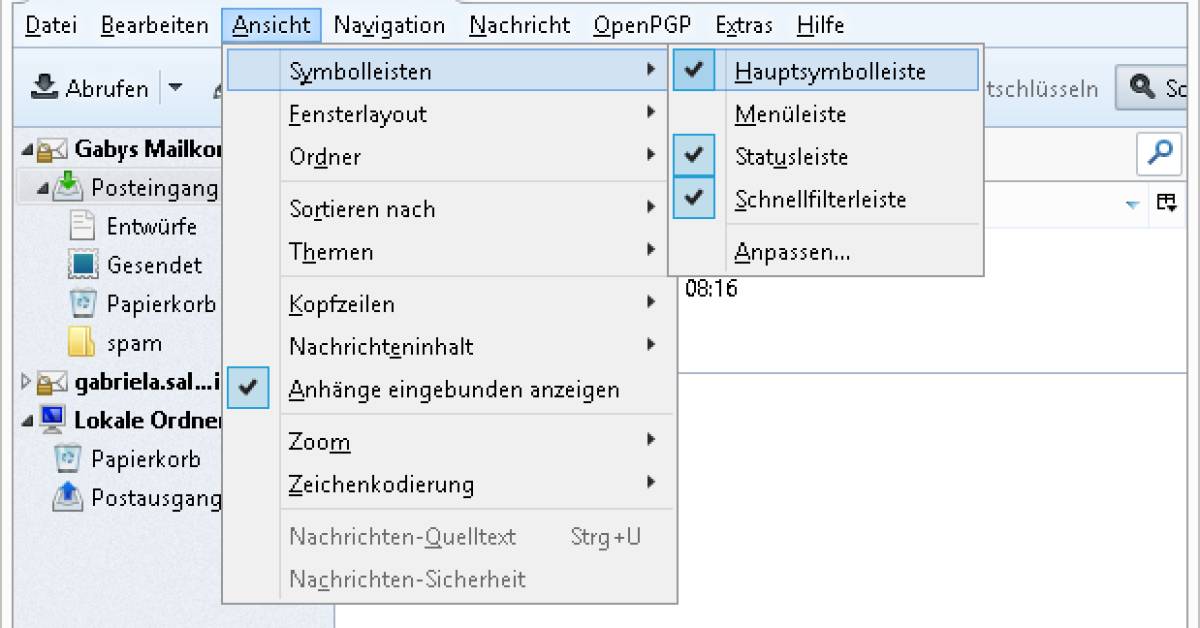This screenshot has height=628, width=1200.
Task: Open the Nachrichteninhalt submenu
Action: point(449,347)
